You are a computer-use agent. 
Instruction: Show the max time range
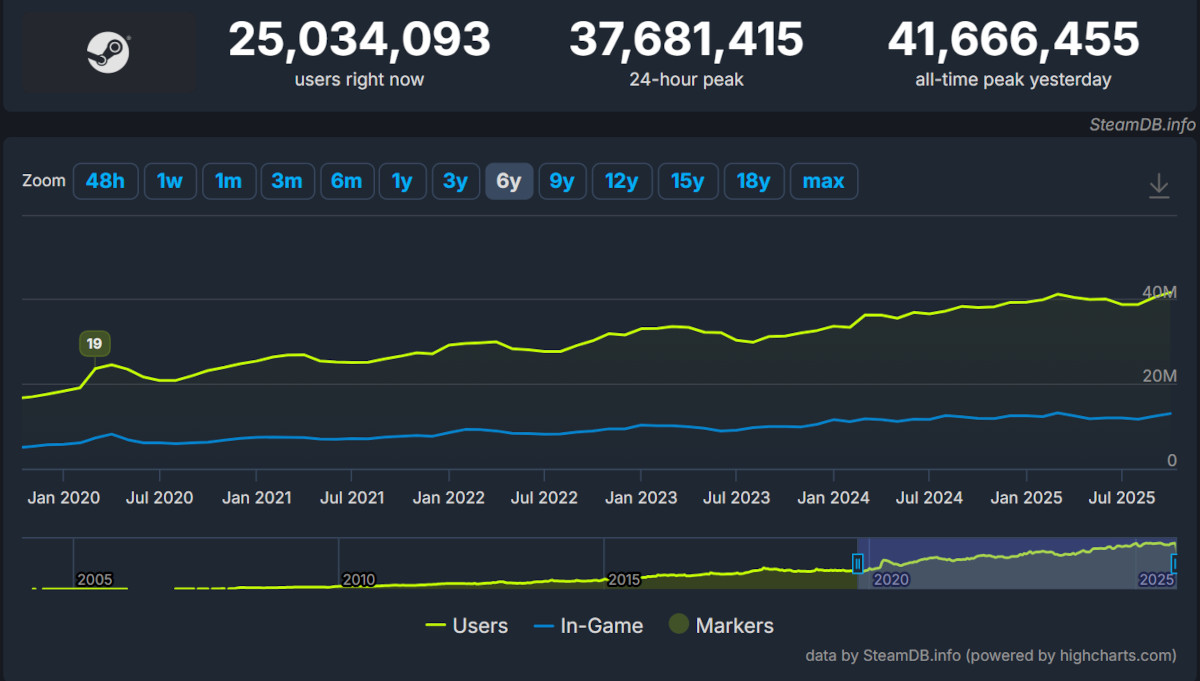coord(823,181)
